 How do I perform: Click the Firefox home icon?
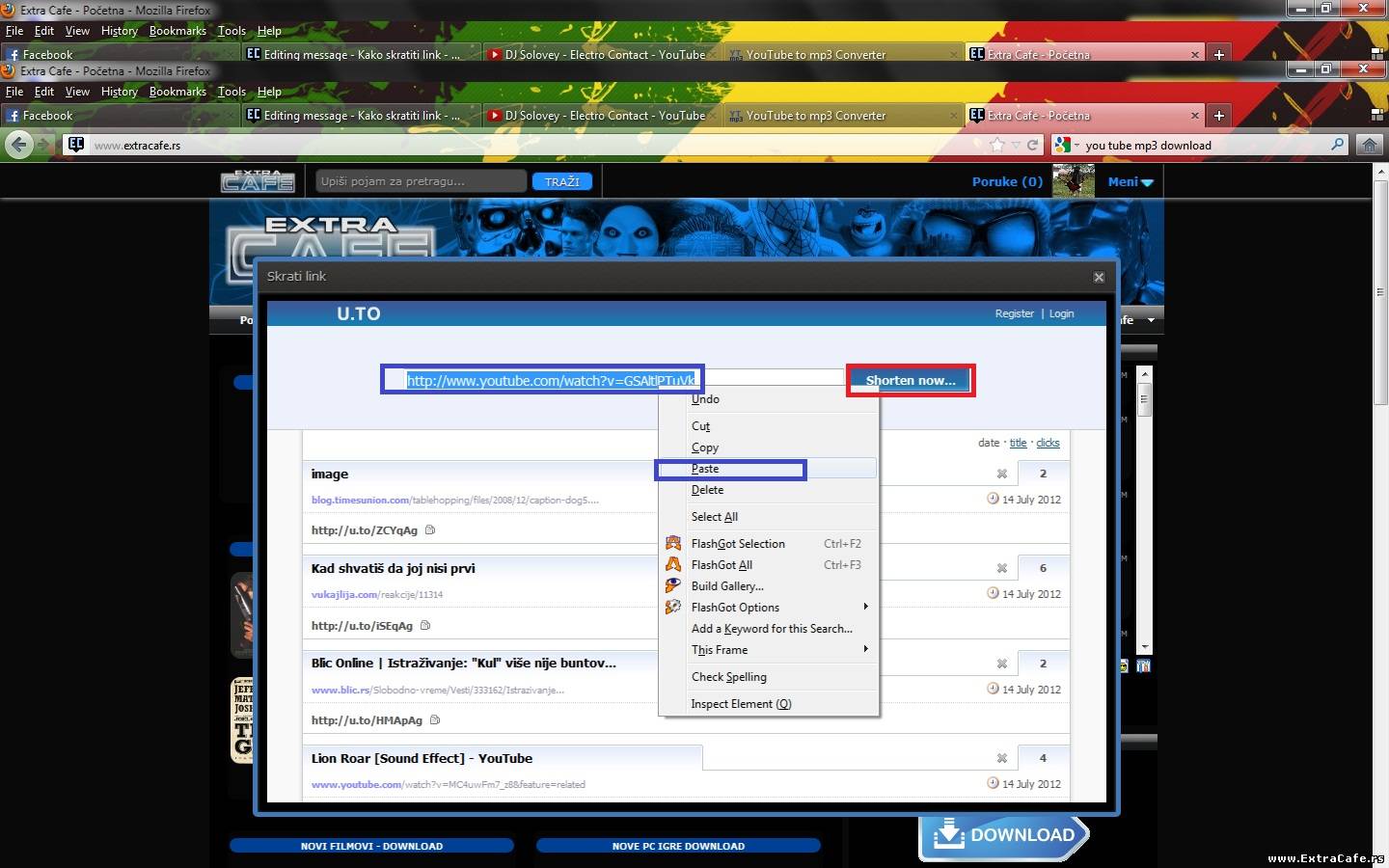click(1369, 145)
